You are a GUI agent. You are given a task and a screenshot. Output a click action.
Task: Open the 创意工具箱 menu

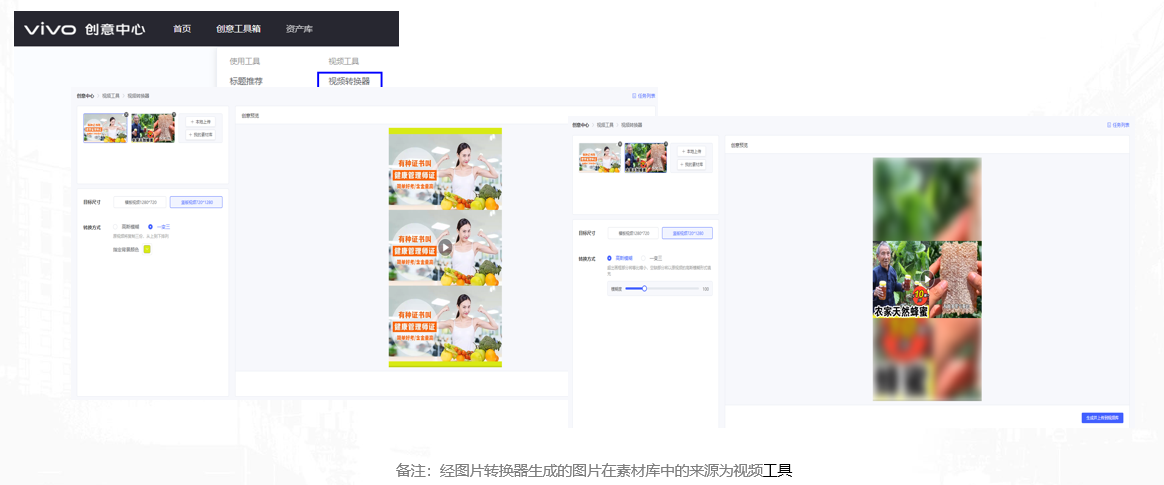(x=237, y=29)
